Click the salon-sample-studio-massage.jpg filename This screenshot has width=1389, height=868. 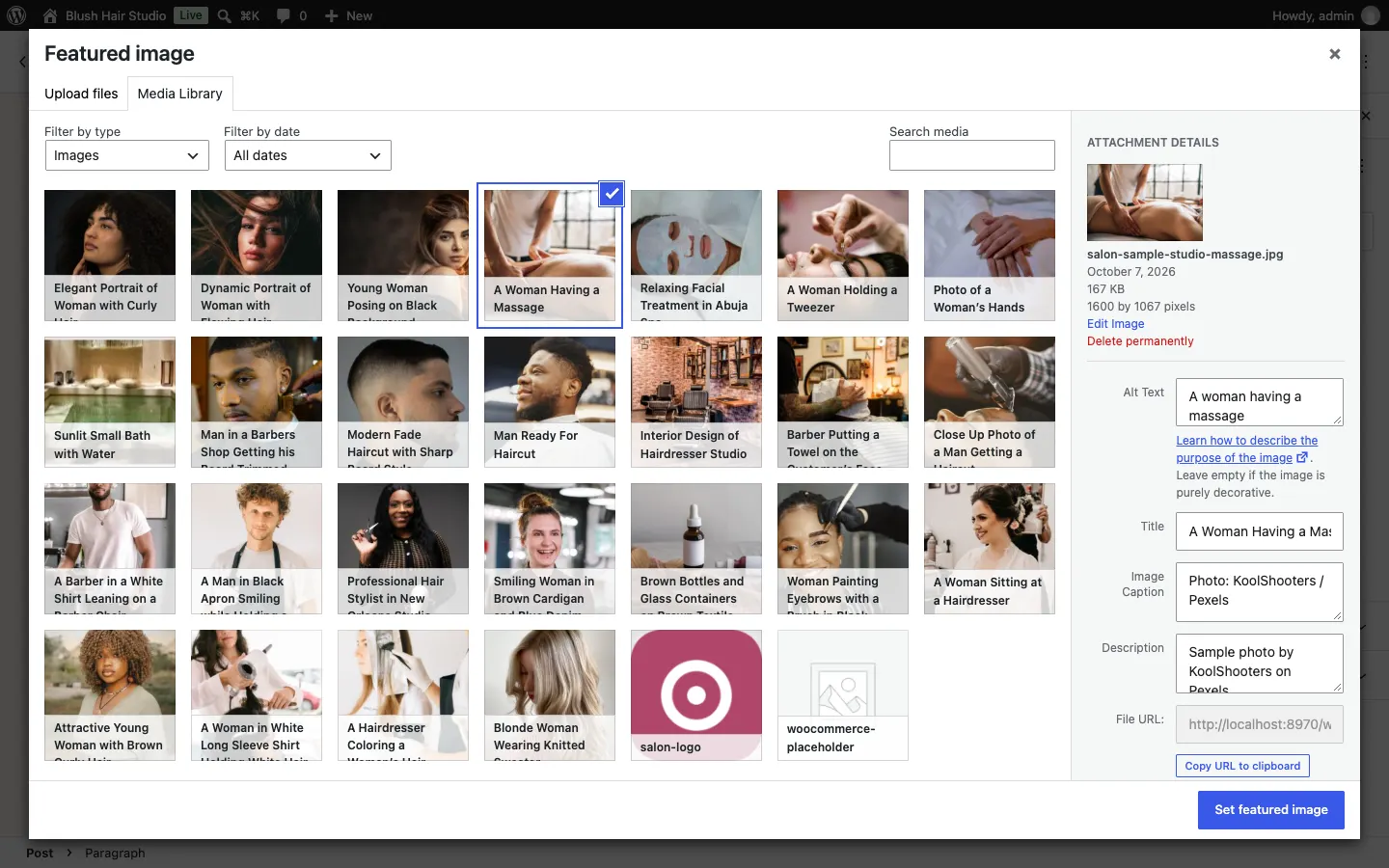coord(1185,255)
